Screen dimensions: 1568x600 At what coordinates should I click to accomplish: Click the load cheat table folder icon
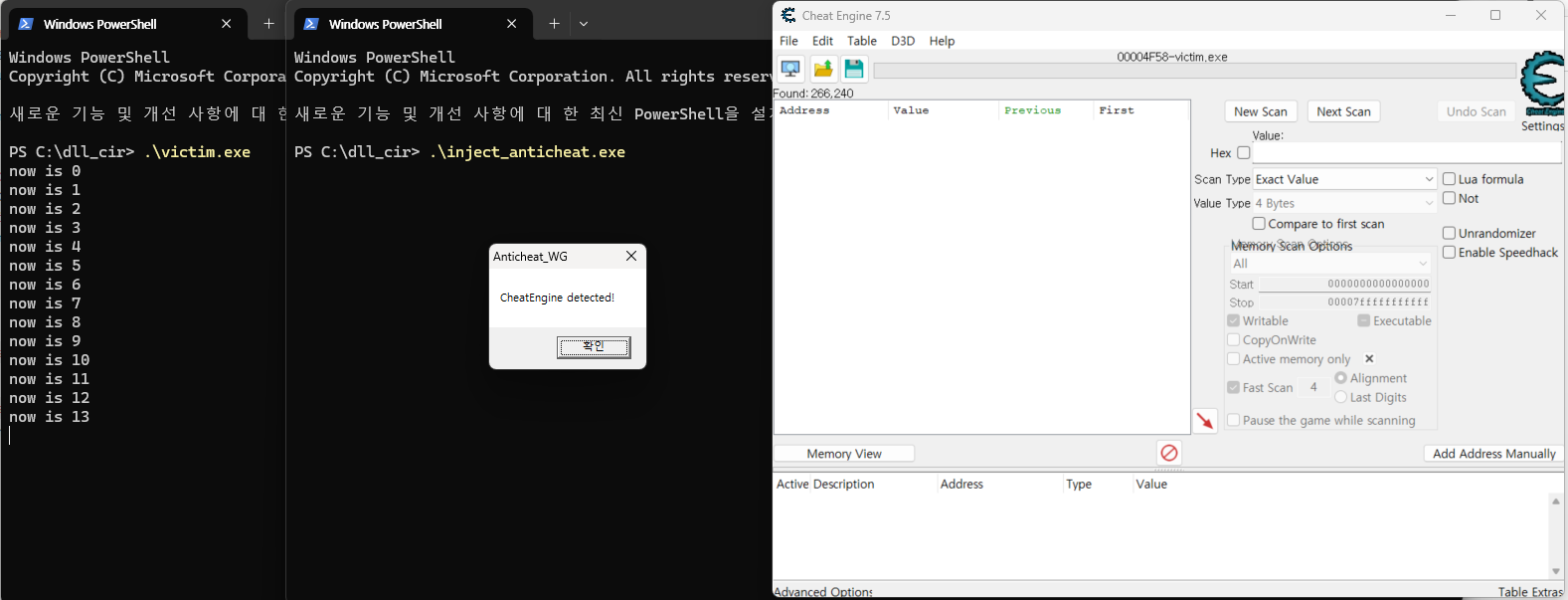tap(823, 69)
